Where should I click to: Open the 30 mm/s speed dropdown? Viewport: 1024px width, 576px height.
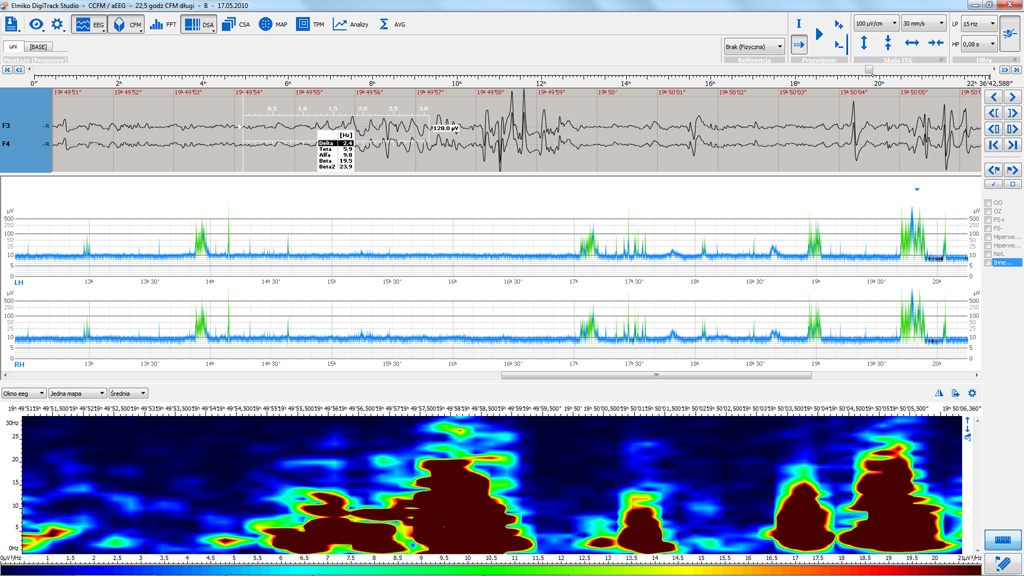click(923, 24)
